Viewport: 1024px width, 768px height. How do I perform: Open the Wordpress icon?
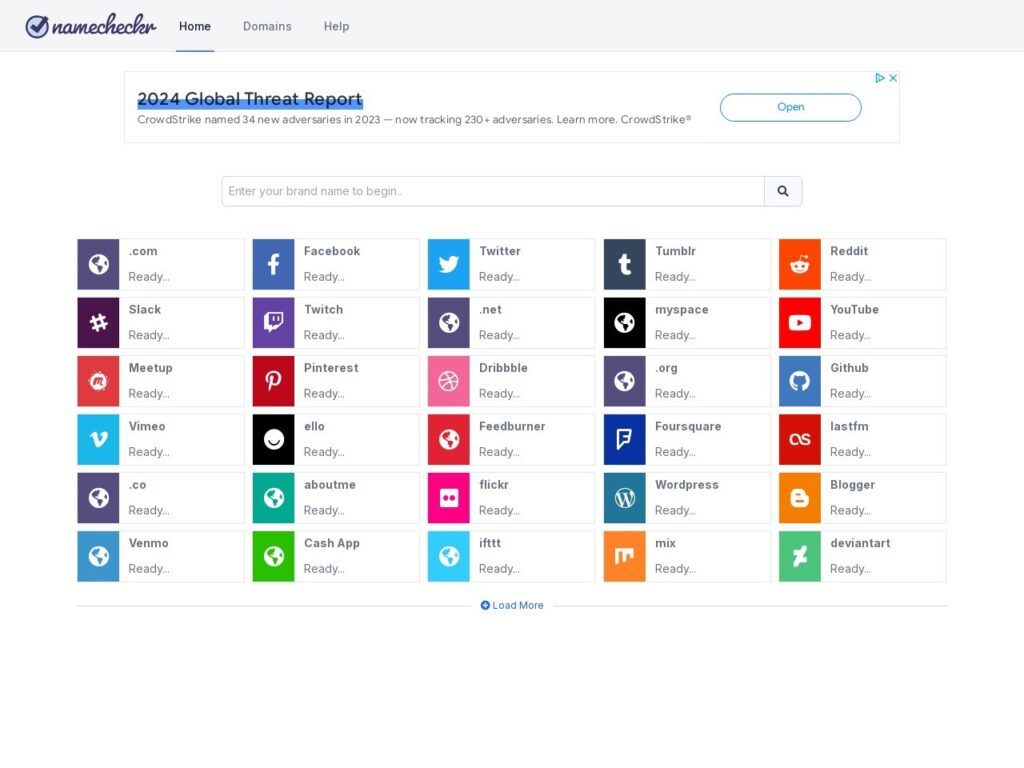click(x=624, y=498)
